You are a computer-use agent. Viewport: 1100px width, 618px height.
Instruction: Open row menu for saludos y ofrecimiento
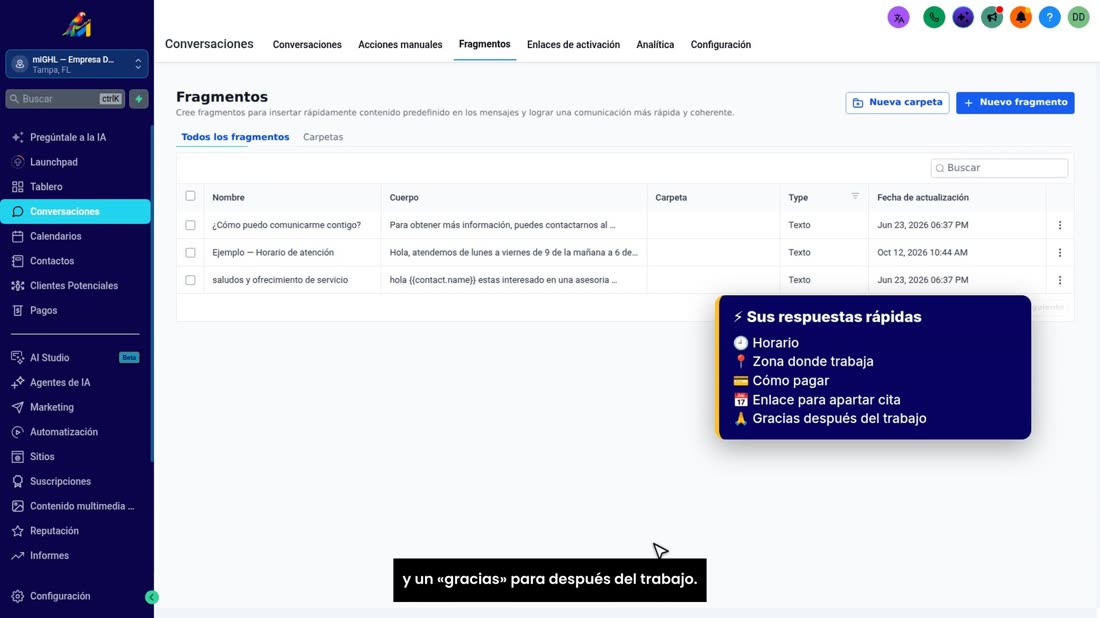(x=1059, y=280)
